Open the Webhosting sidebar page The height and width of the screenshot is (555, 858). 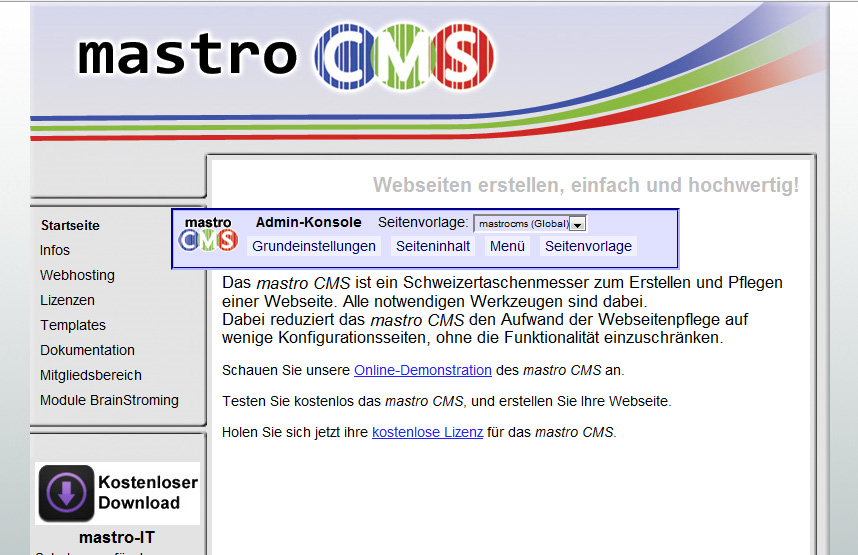pos(77,275)
